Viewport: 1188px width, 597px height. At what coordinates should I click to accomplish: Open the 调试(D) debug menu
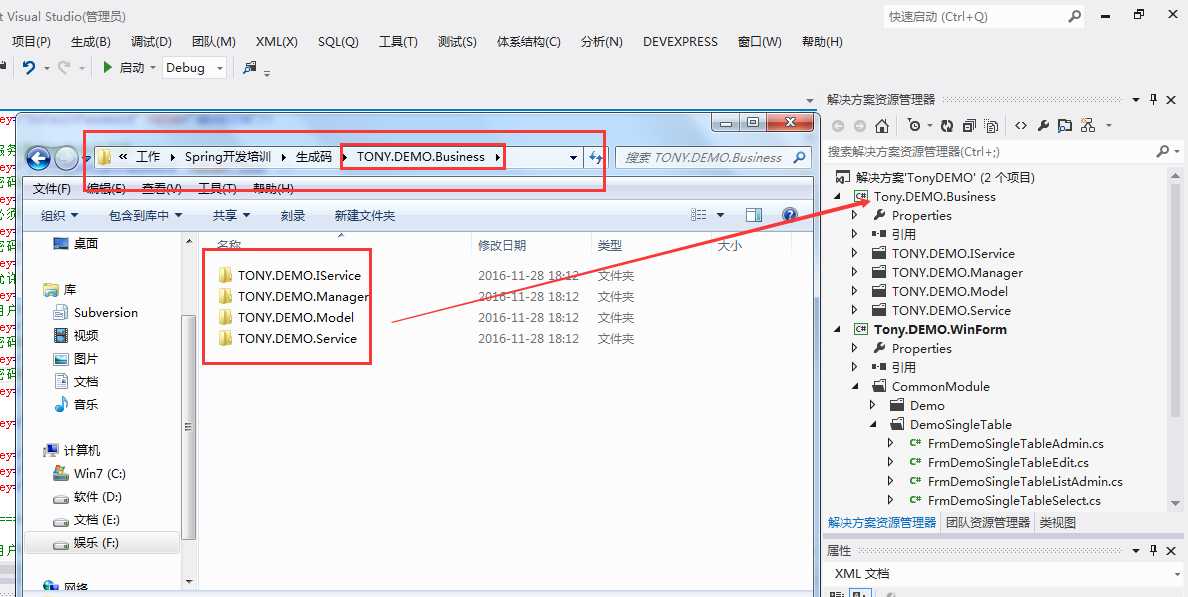pyautogui.click(x=151, y=42)
